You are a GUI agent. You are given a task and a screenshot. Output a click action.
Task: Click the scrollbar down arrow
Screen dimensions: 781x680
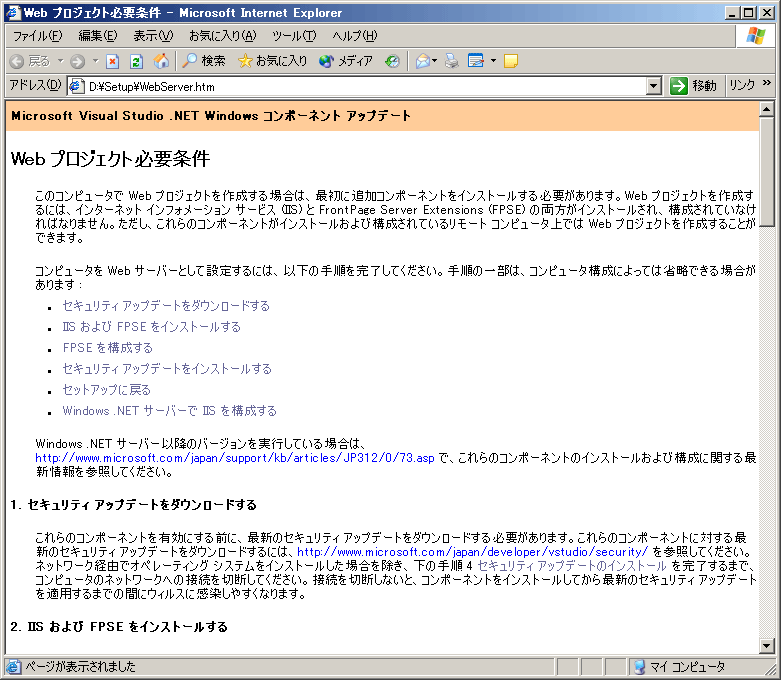(767, 646)
